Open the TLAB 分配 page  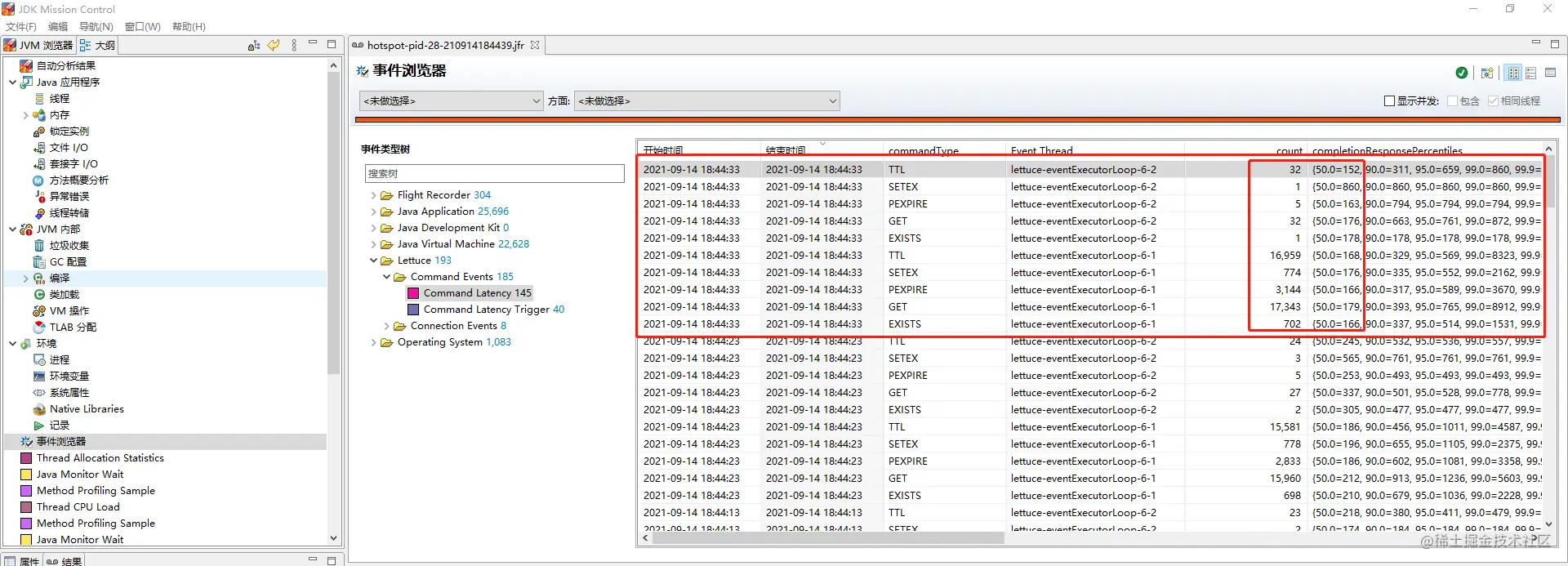(65, 327)
